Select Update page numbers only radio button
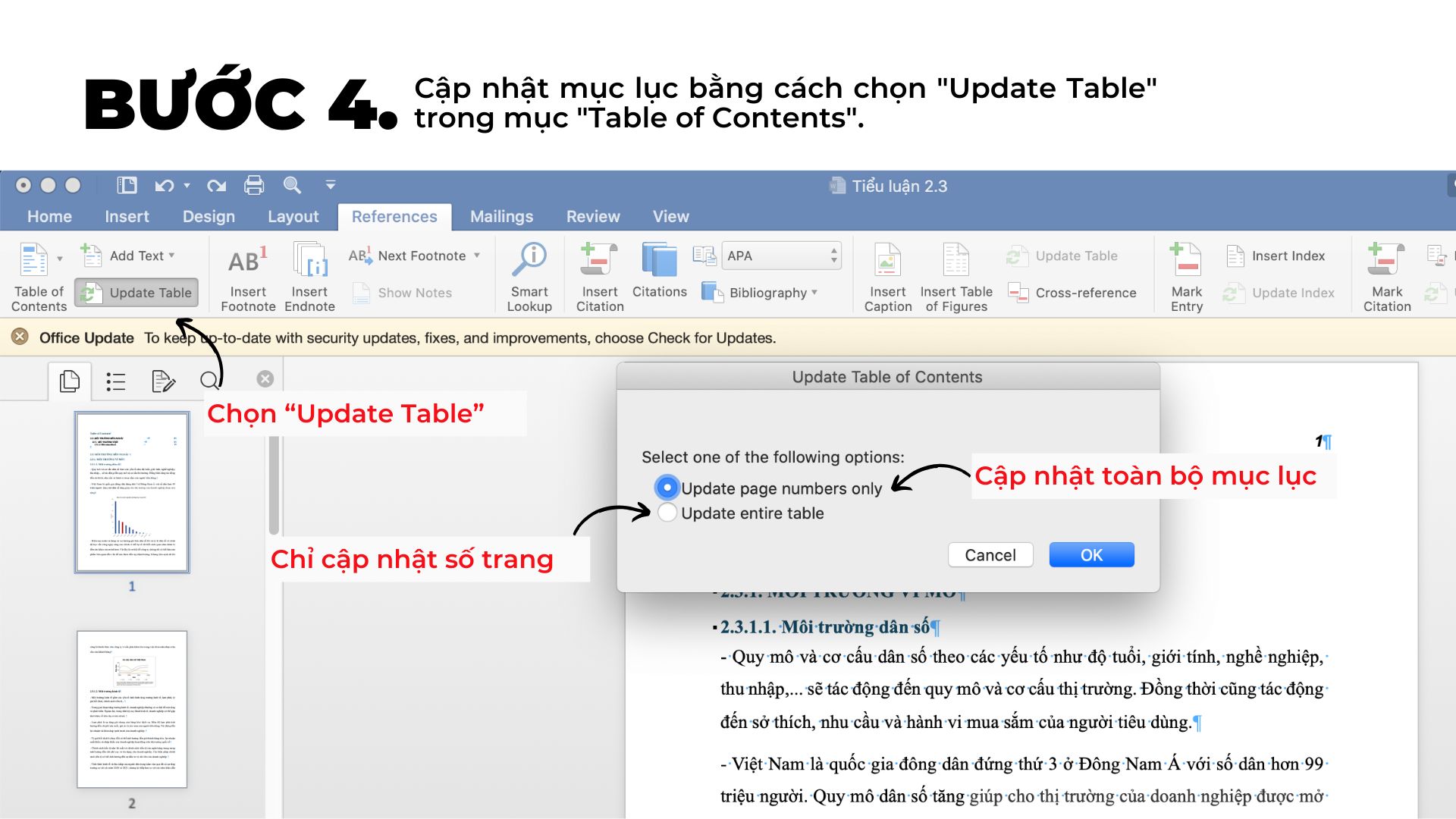1456x819 pixels. pyautogui.click(x=667, y=488)
